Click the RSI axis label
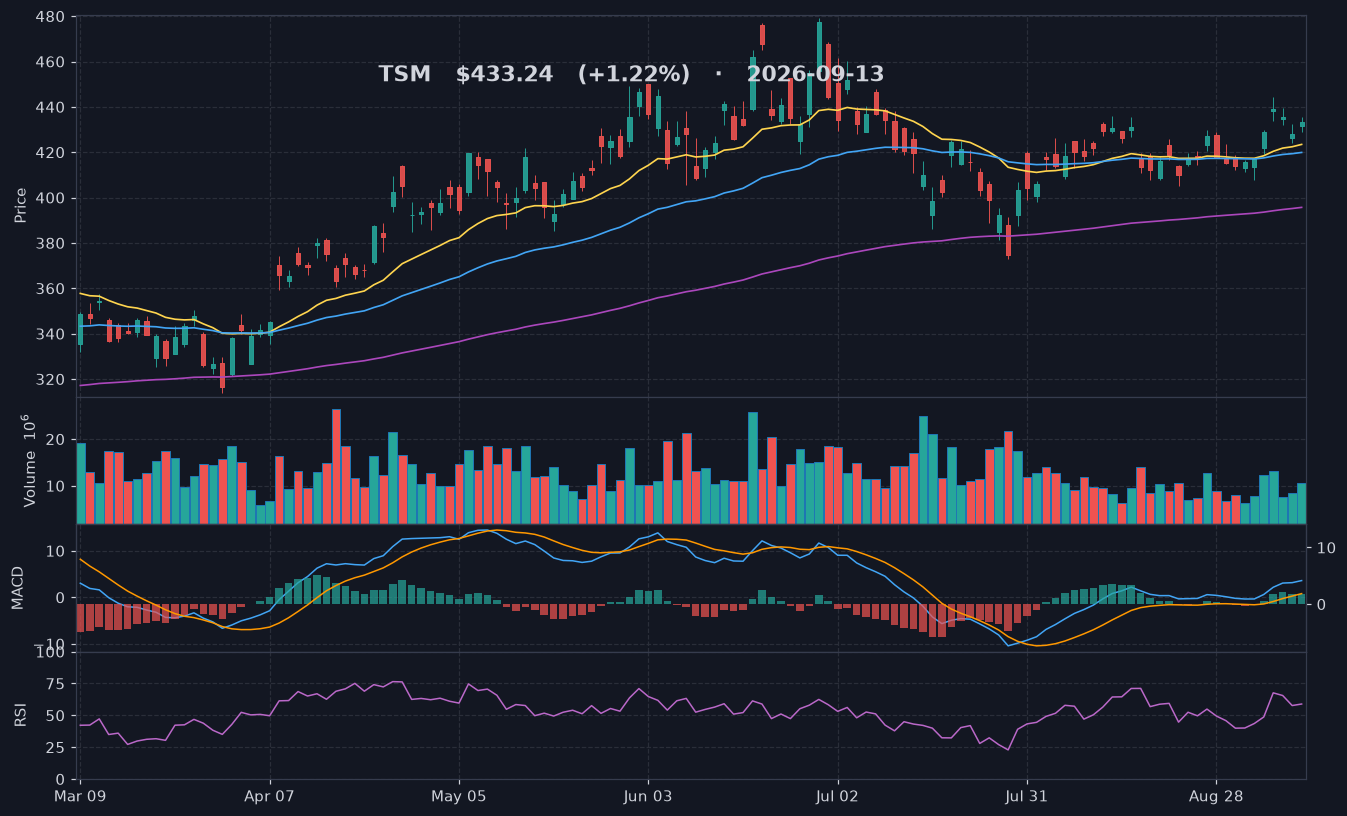This screenshot has width=1347, height=816. 20,715
